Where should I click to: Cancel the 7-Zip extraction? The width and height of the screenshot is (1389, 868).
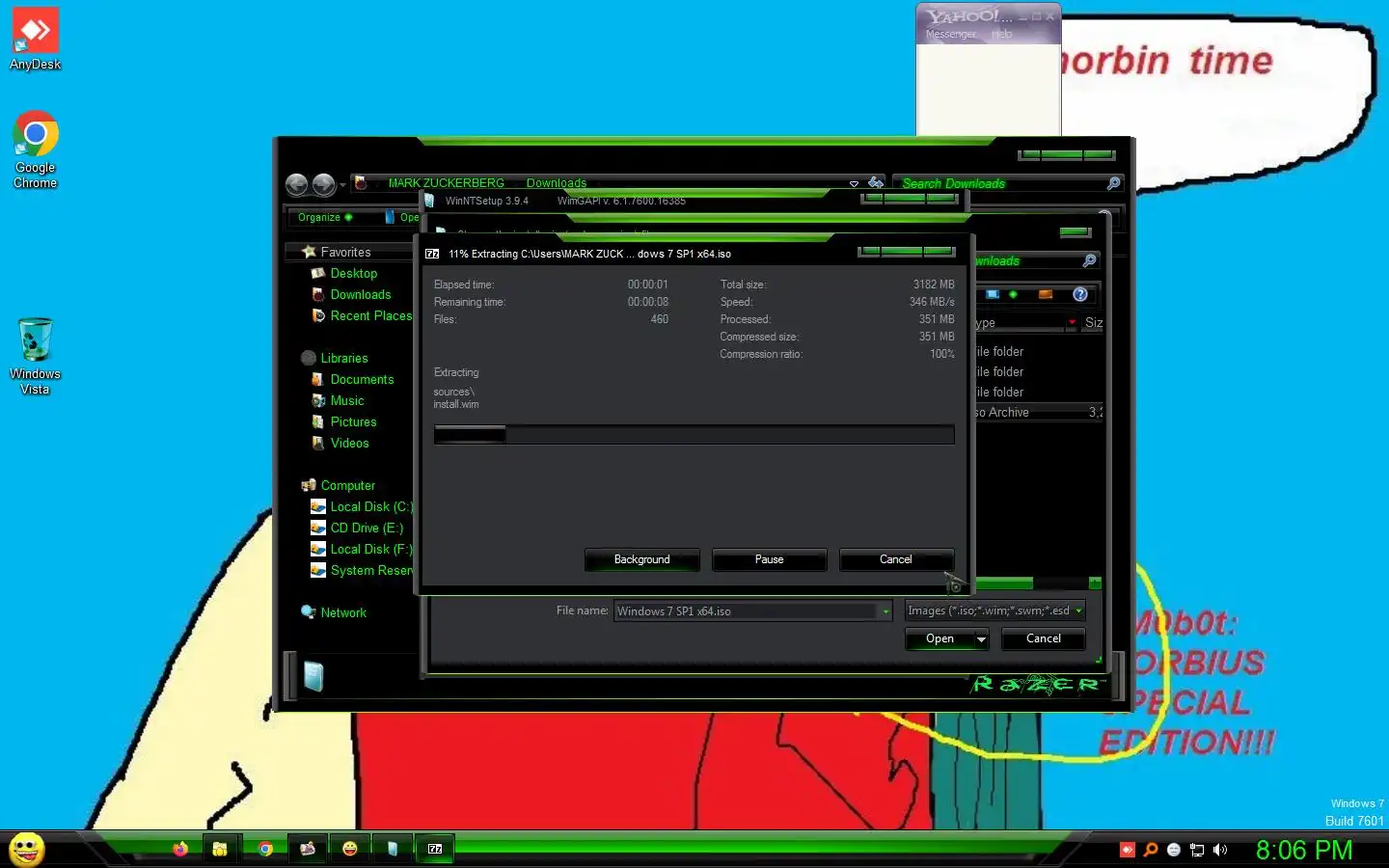point(896,559)
